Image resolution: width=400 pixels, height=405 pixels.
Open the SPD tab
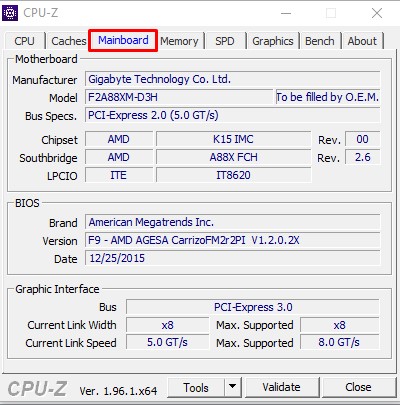point(225,41)
